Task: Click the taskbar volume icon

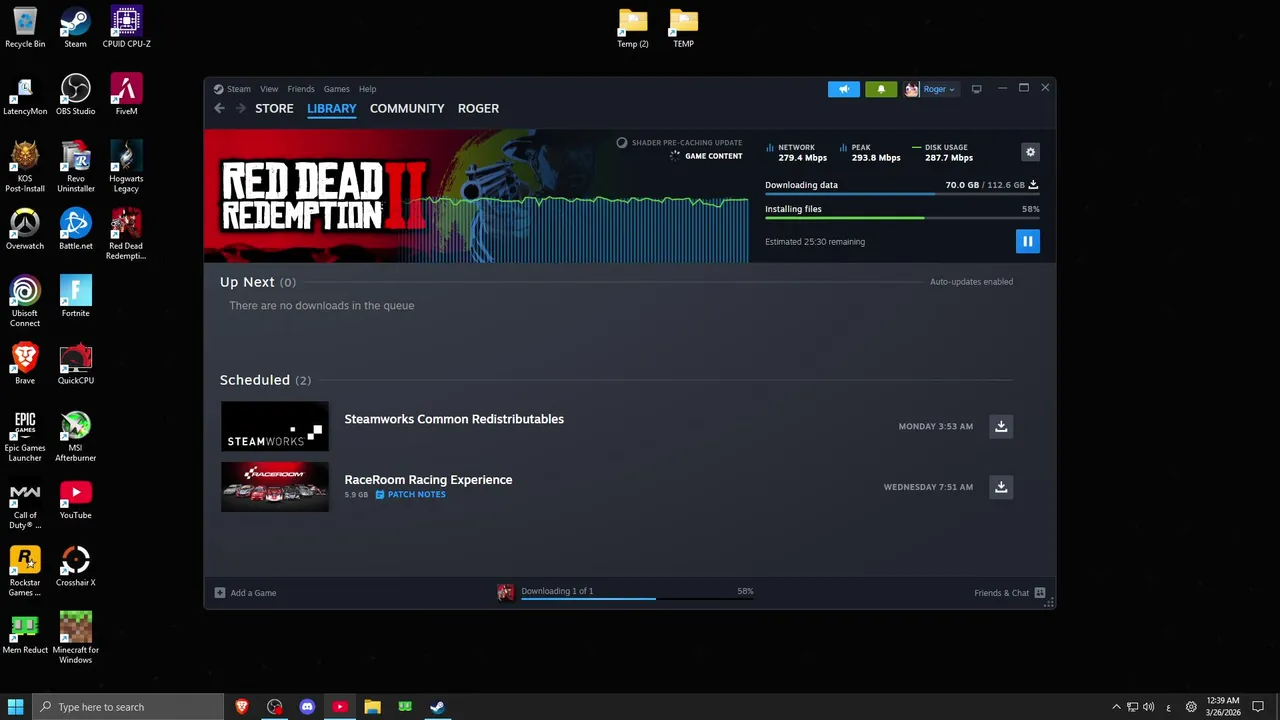Action: pos(1148,707)
